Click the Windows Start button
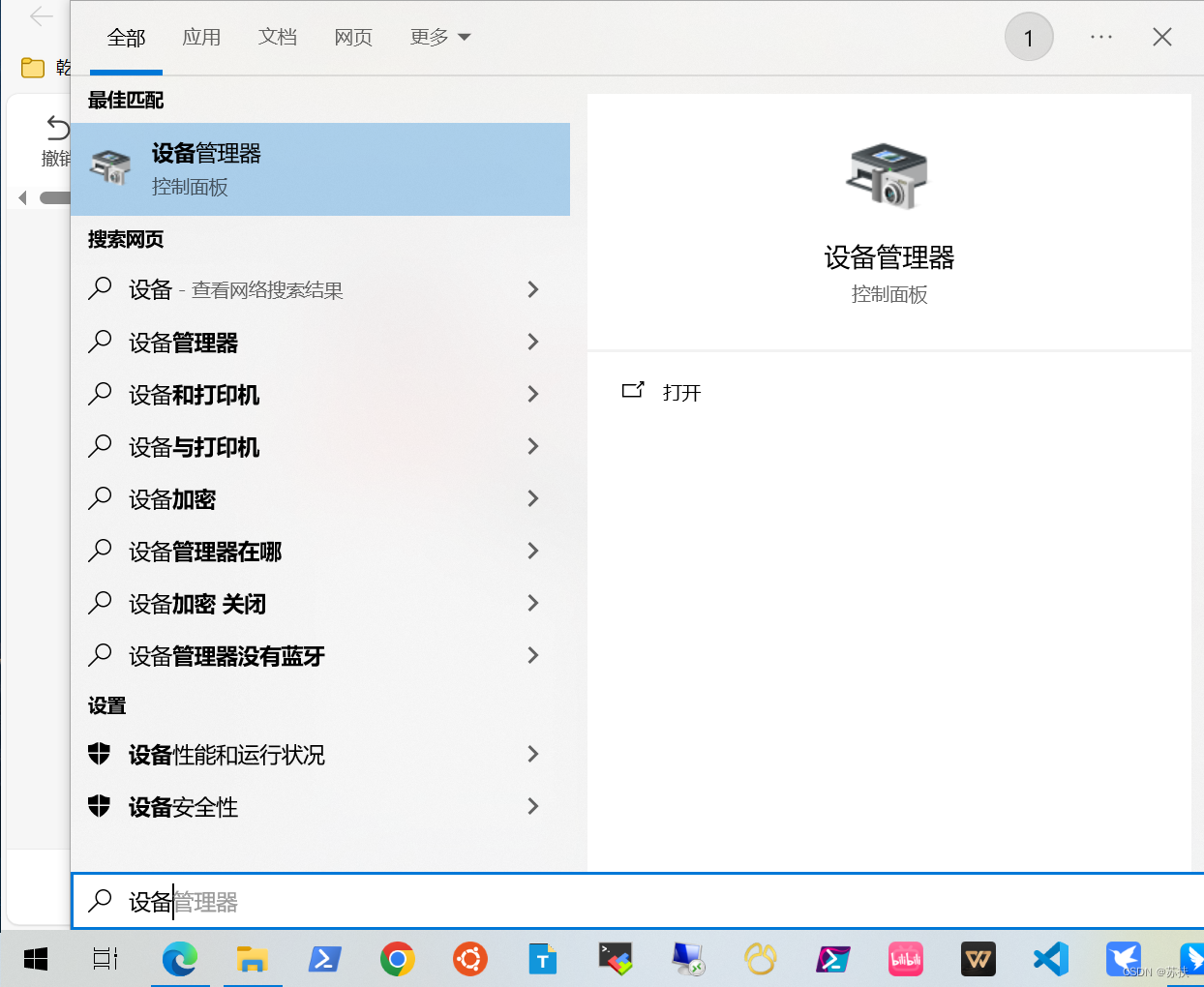The height and width of the screenshot is (987, 1204). (36, 959)
